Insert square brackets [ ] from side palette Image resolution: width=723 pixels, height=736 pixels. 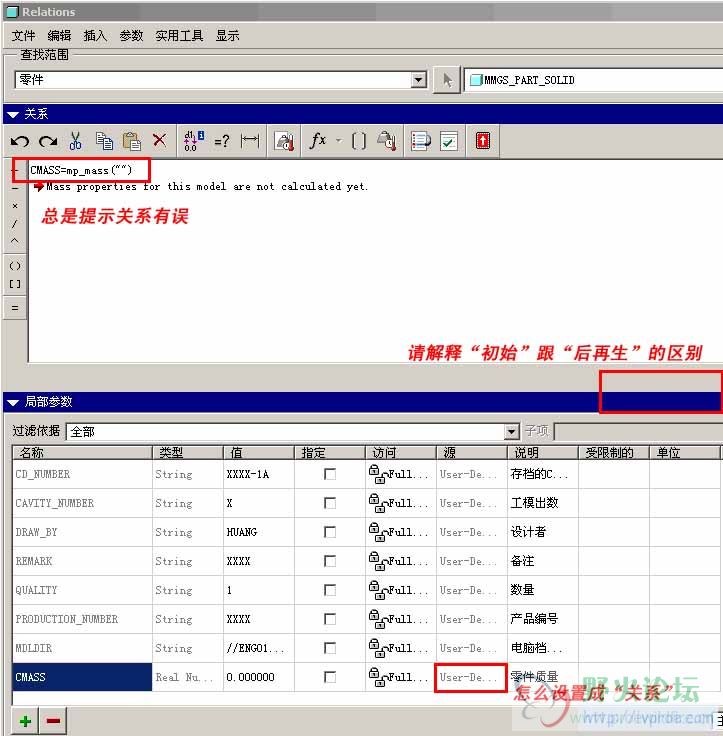(15, 284)
